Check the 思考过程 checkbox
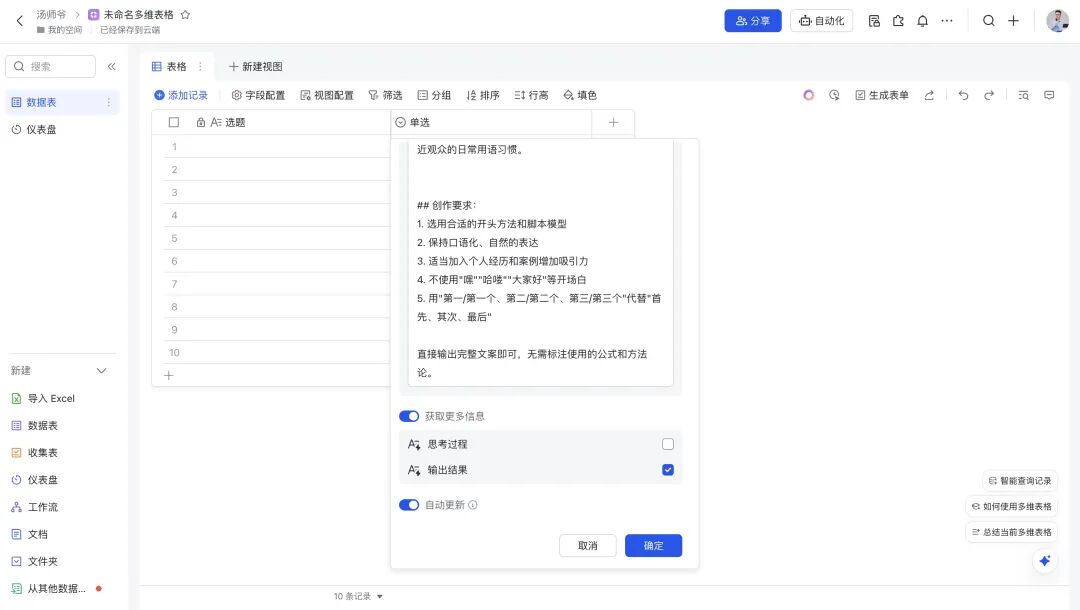This screenshot has height=610, width=1080. click(668, 444)
